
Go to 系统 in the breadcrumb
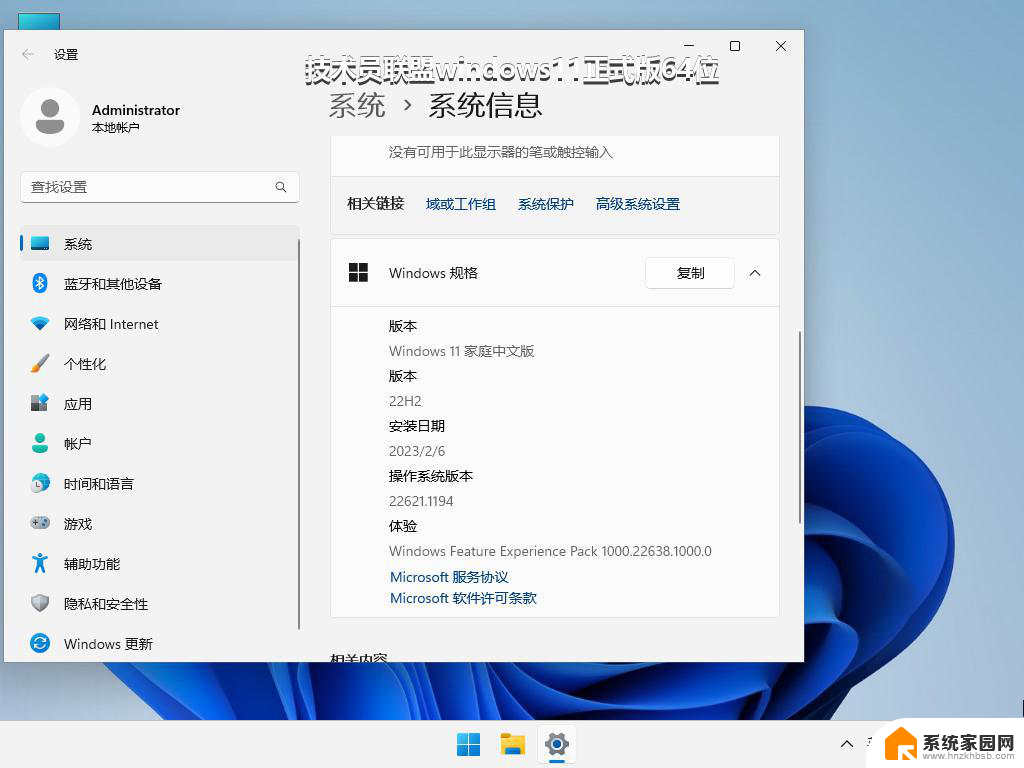tap(357, 106)
